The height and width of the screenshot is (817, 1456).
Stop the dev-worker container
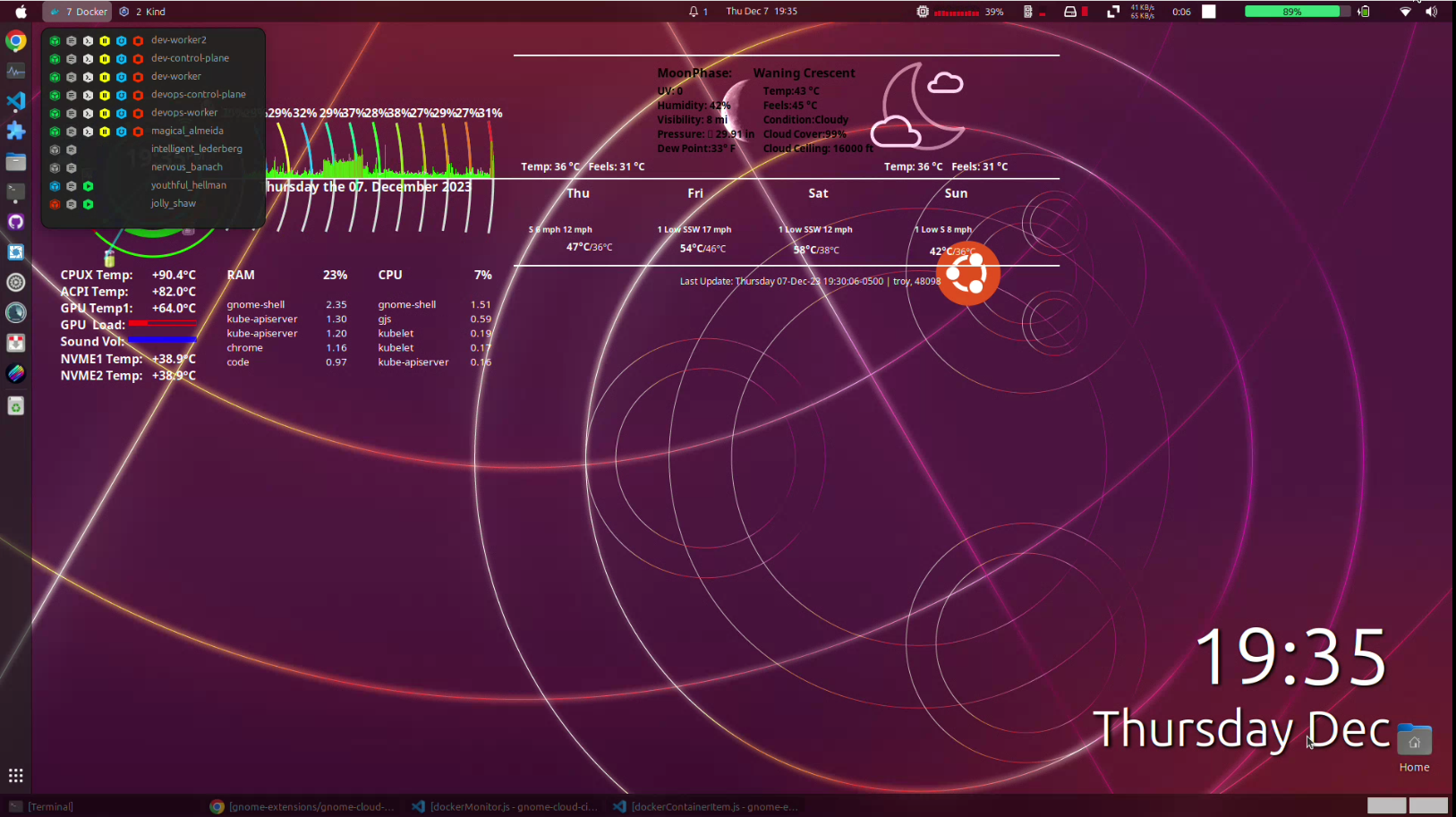point(138,77)
